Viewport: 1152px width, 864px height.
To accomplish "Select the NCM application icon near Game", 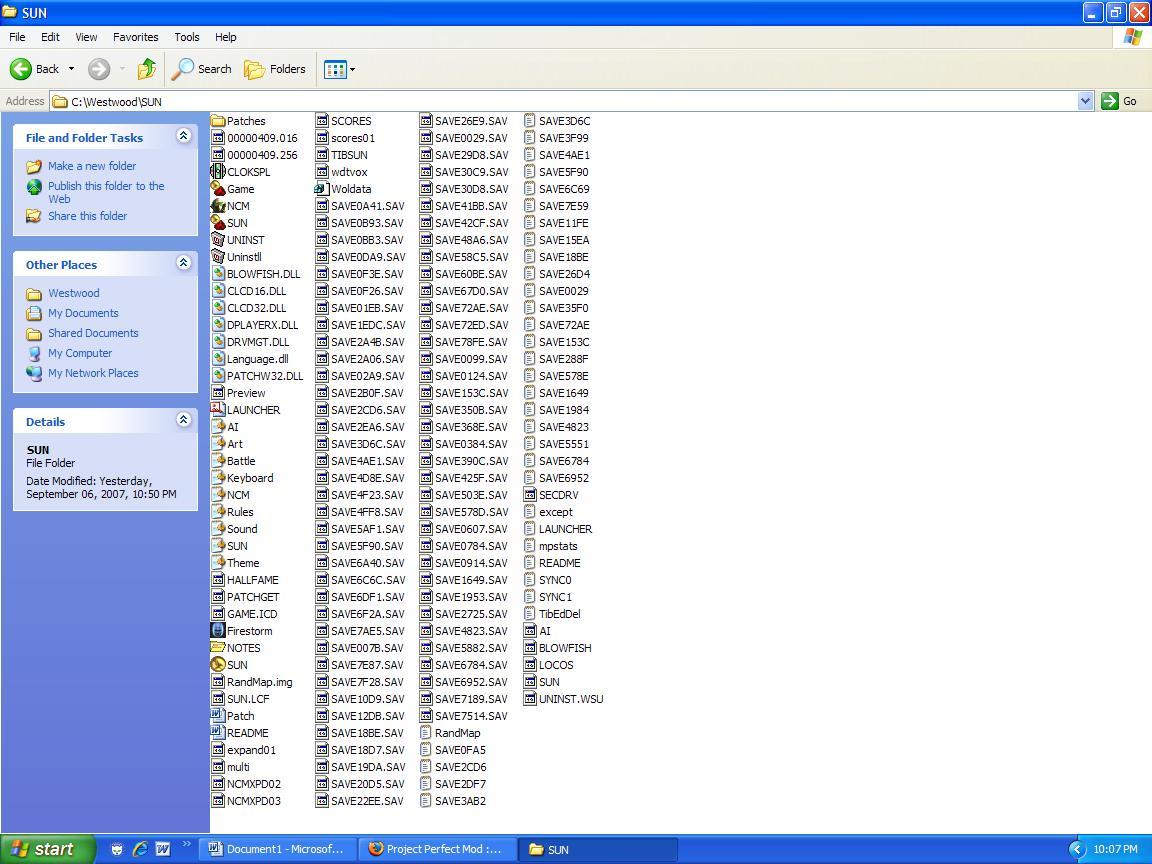I will click(217, 206).
